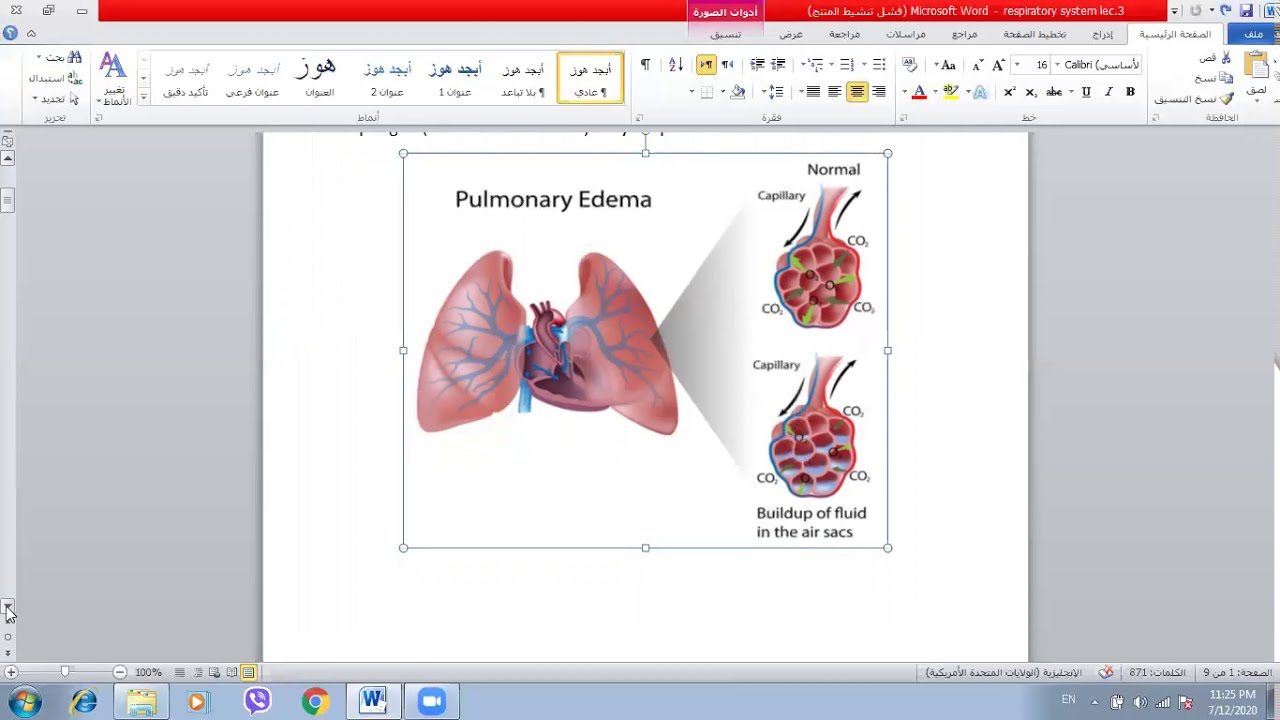Justify the paragraph text
Image resolution: width=1280 pixels, height=720 pixels.
(x=813, y=92)
